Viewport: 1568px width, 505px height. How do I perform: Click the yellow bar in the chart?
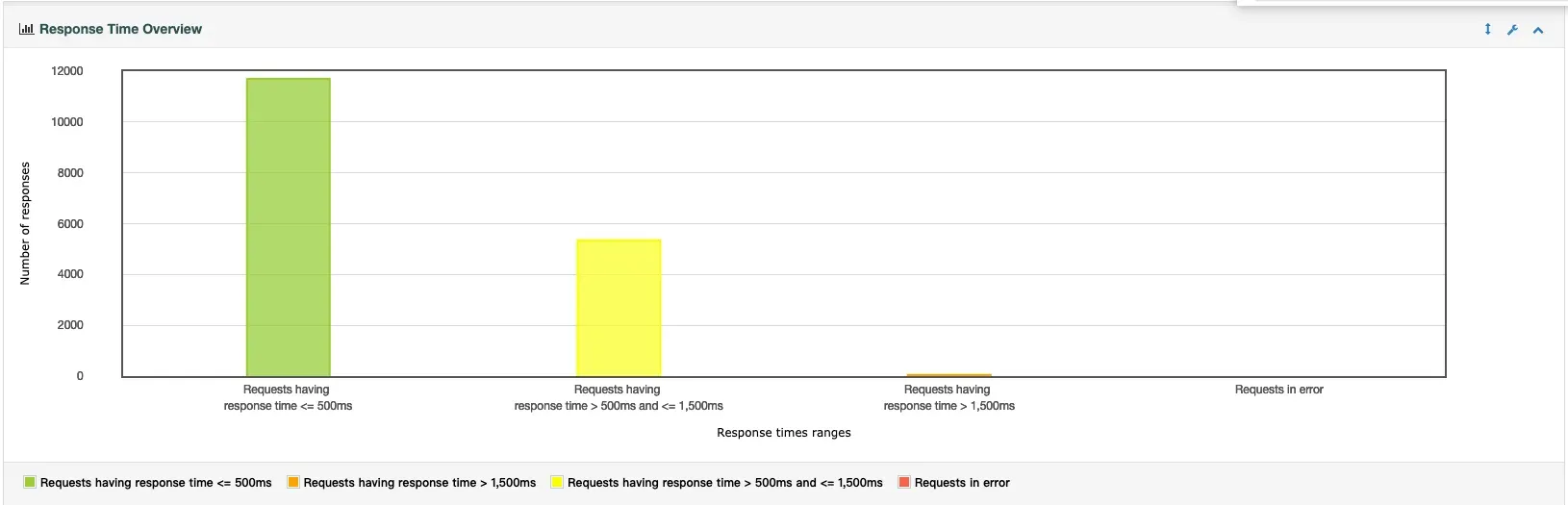coord(619,308)
